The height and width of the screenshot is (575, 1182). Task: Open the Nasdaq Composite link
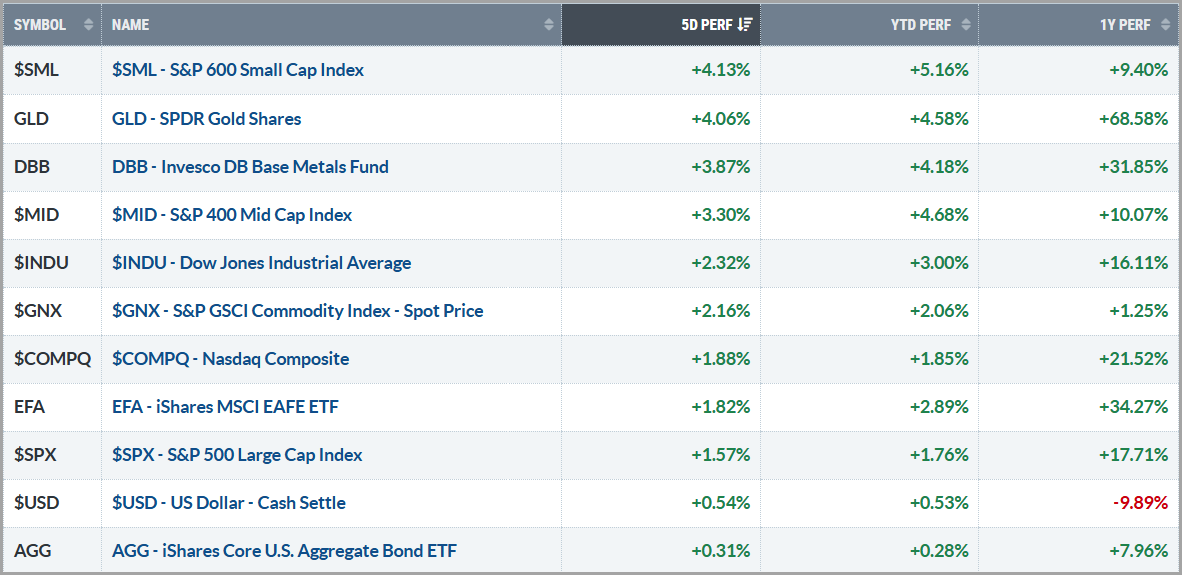230,358
